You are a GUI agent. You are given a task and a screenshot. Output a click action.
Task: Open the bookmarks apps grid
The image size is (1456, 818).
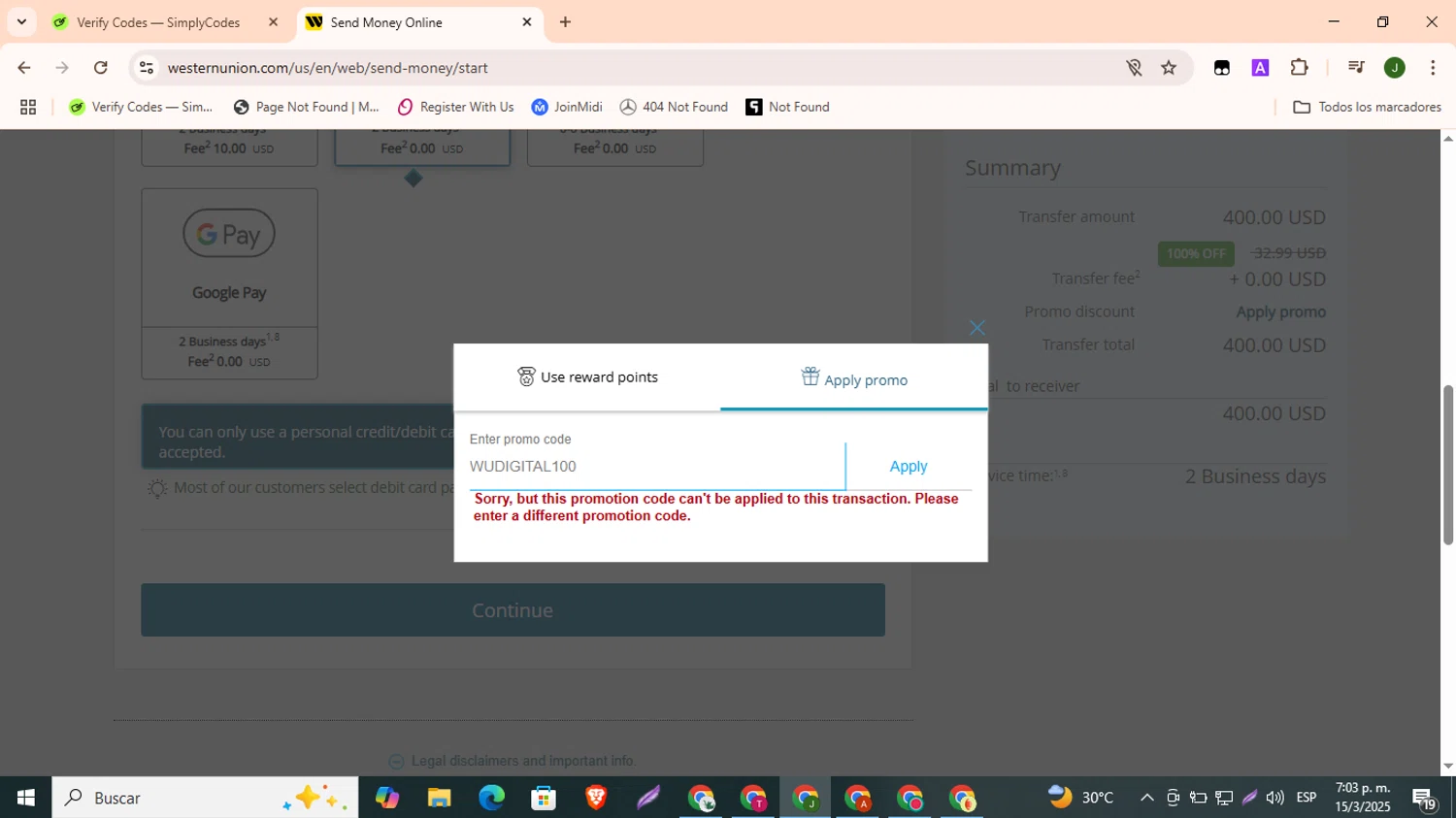(28, 107)
